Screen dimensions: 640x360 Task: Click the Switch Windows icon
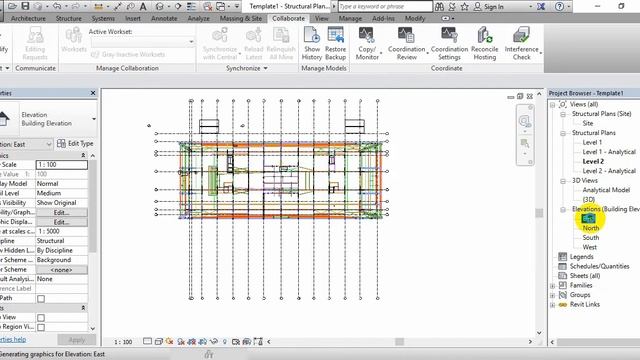tap(220, 7)
